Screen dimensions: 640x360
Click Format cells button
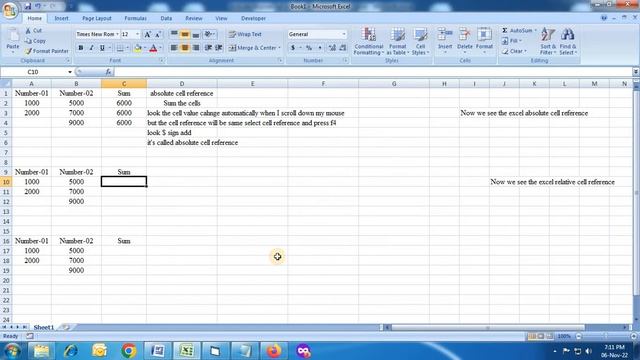coord(484,40)
